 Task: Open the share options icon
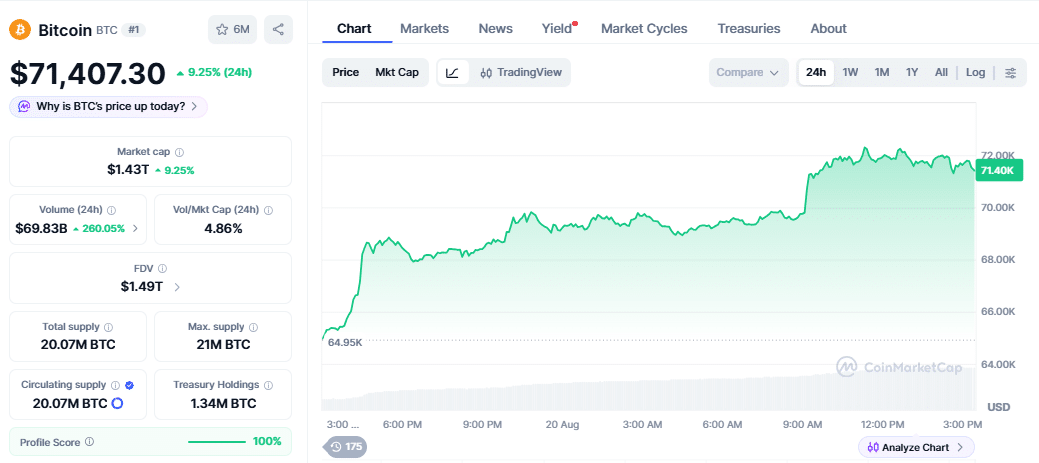(278, 30)
